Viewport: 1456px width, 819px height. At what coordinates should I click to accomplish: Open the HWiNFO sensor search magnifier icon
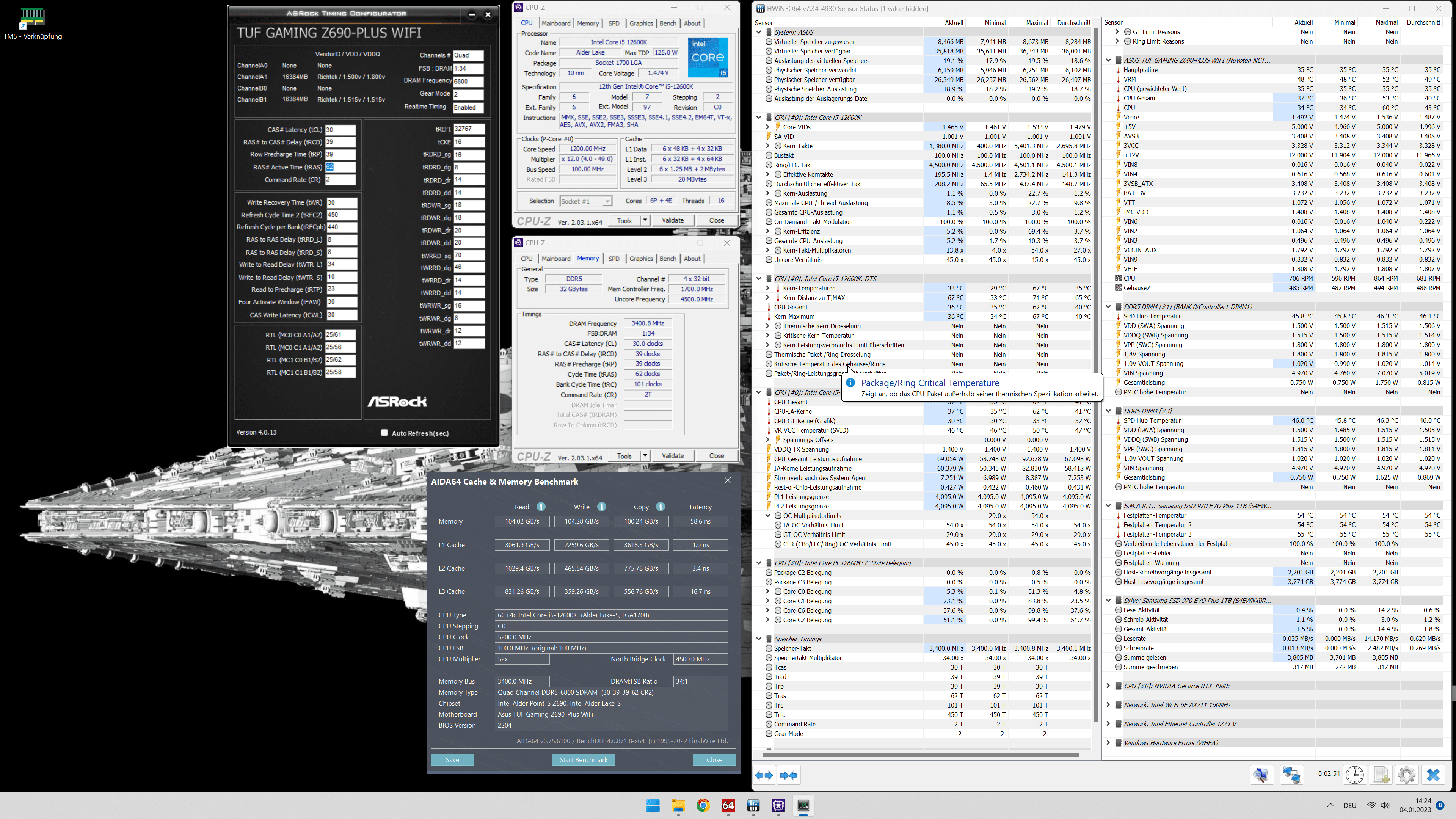coord(1261,775)
